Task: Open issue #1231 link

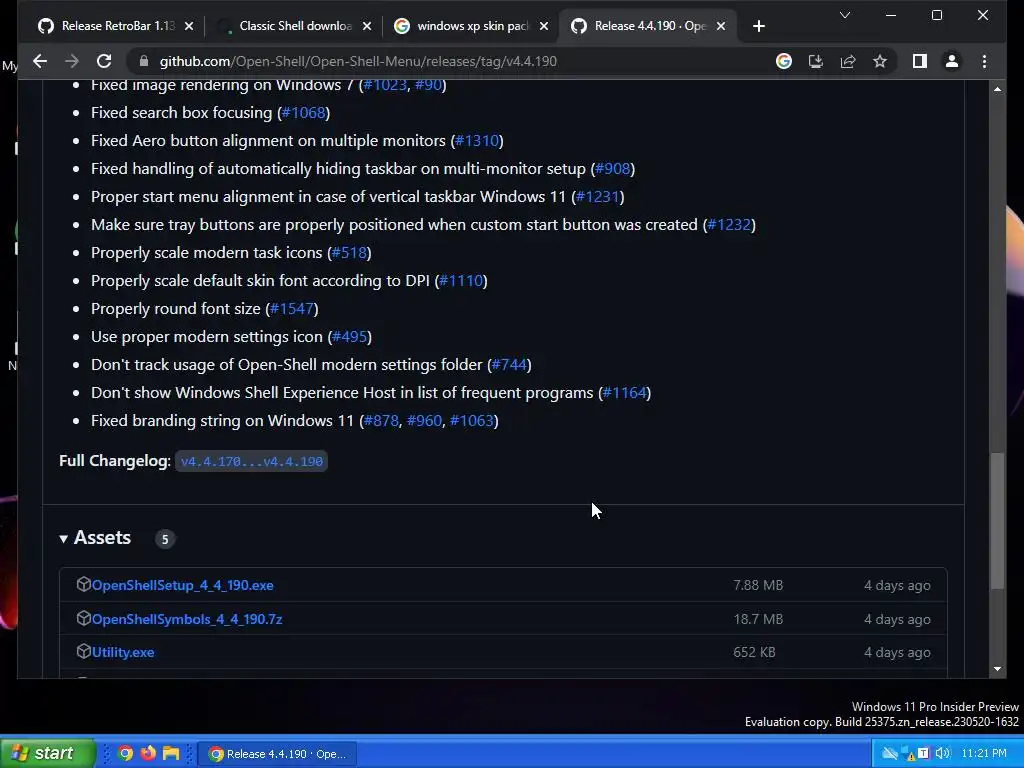Action: pos(598,197)
